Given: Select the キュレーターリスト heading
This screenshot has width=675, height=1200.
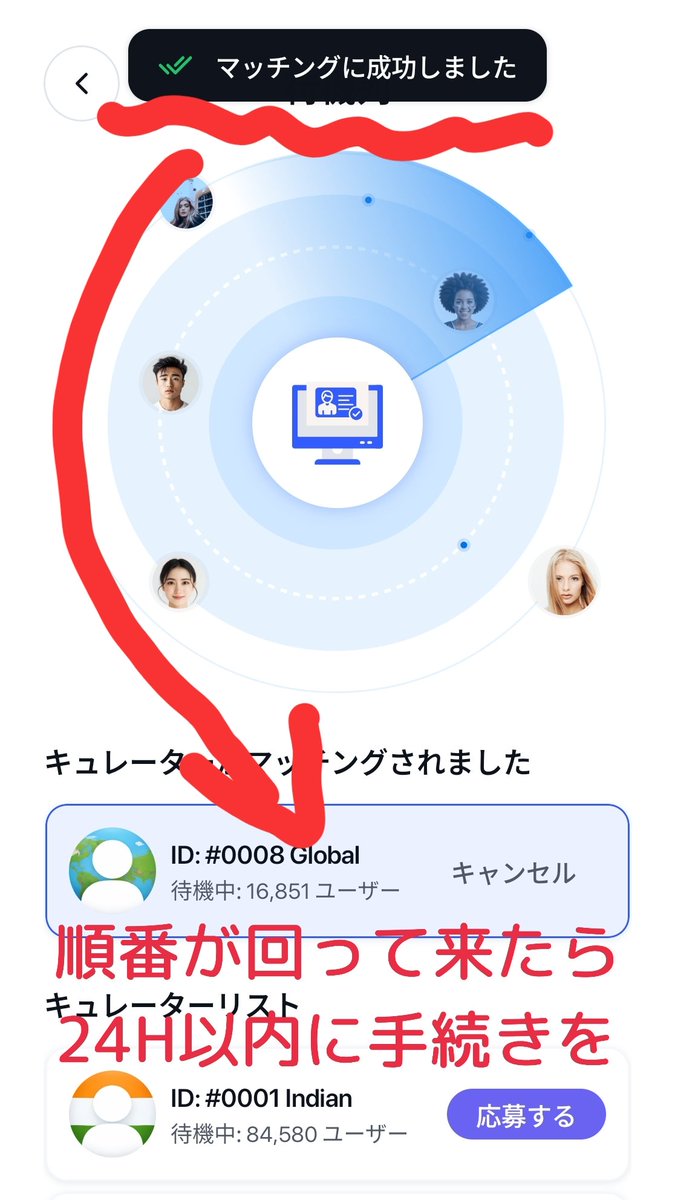Looking at the screenshot, I should [x=171, y=1004].
